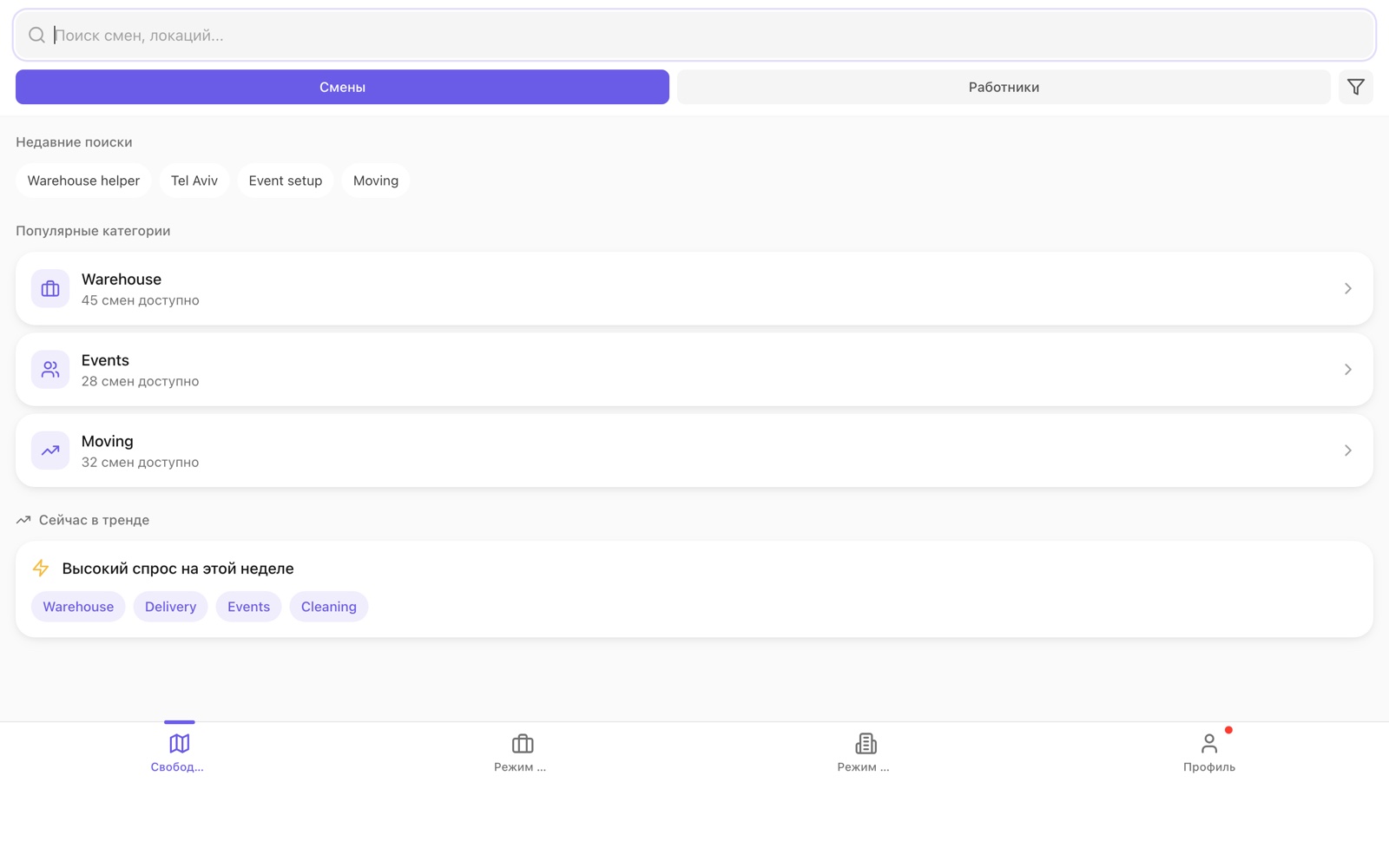Expand the Events category chevron

tap(1347, 369)
